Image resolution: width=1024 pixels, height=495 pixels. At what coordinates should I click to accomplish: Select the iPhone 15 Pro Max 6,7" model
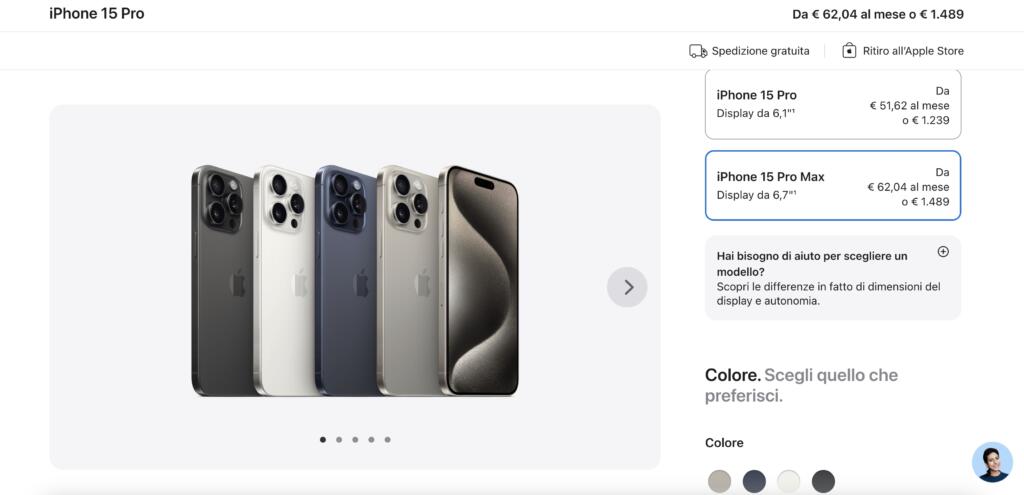coord(833,185)
